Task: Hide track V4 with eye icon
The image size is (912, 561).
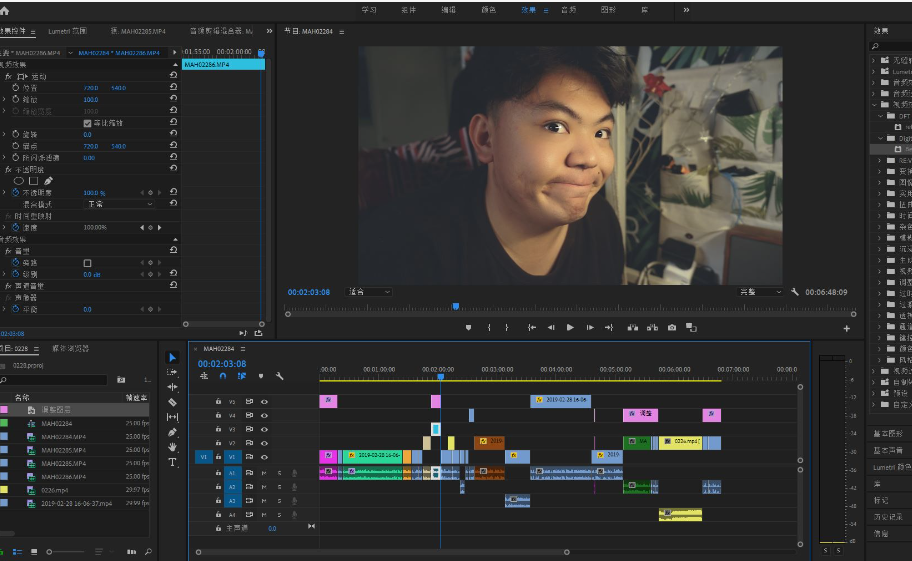Action: pos(264,416)
